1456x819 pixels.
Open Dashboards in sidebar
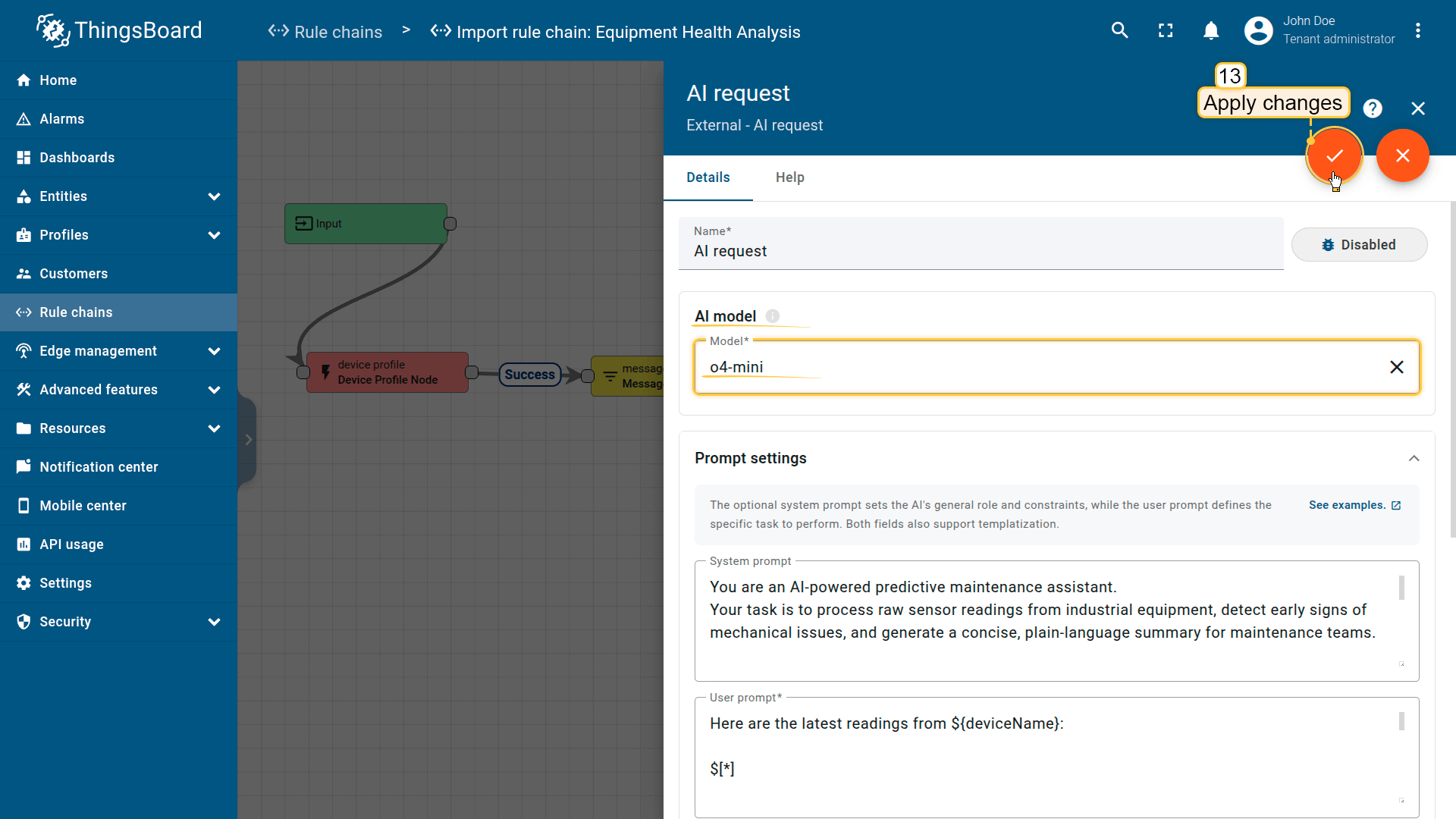tap(118, 158)
